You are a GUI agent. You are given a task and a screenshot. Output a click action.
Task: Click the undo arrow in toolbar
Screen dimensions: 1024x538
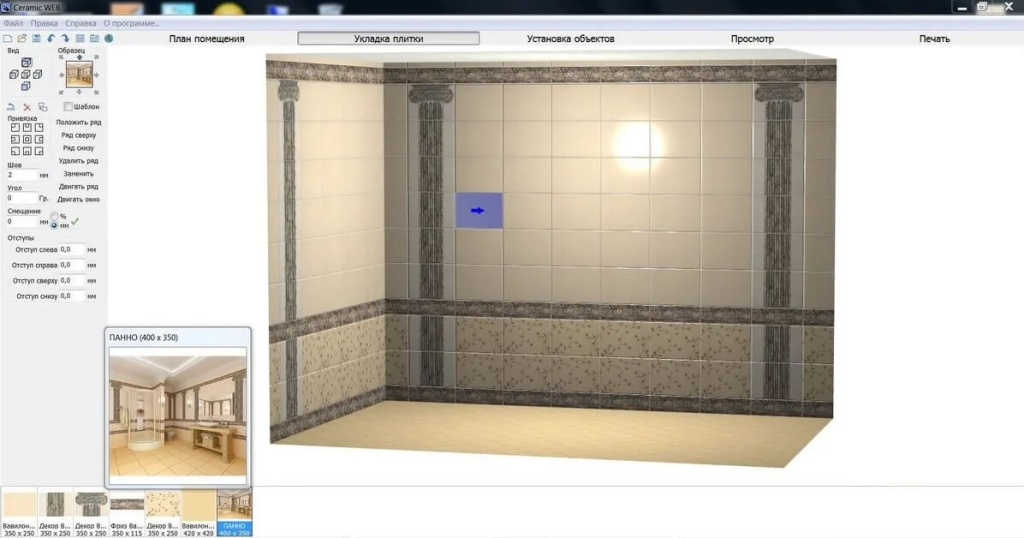pos(51,38)
